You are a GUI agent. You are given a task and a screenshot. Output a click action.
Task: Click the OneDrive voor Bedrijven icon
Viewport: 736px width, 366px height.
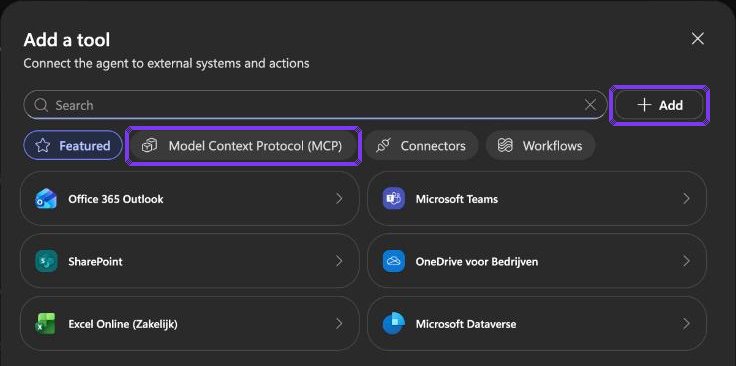[393, 261]
